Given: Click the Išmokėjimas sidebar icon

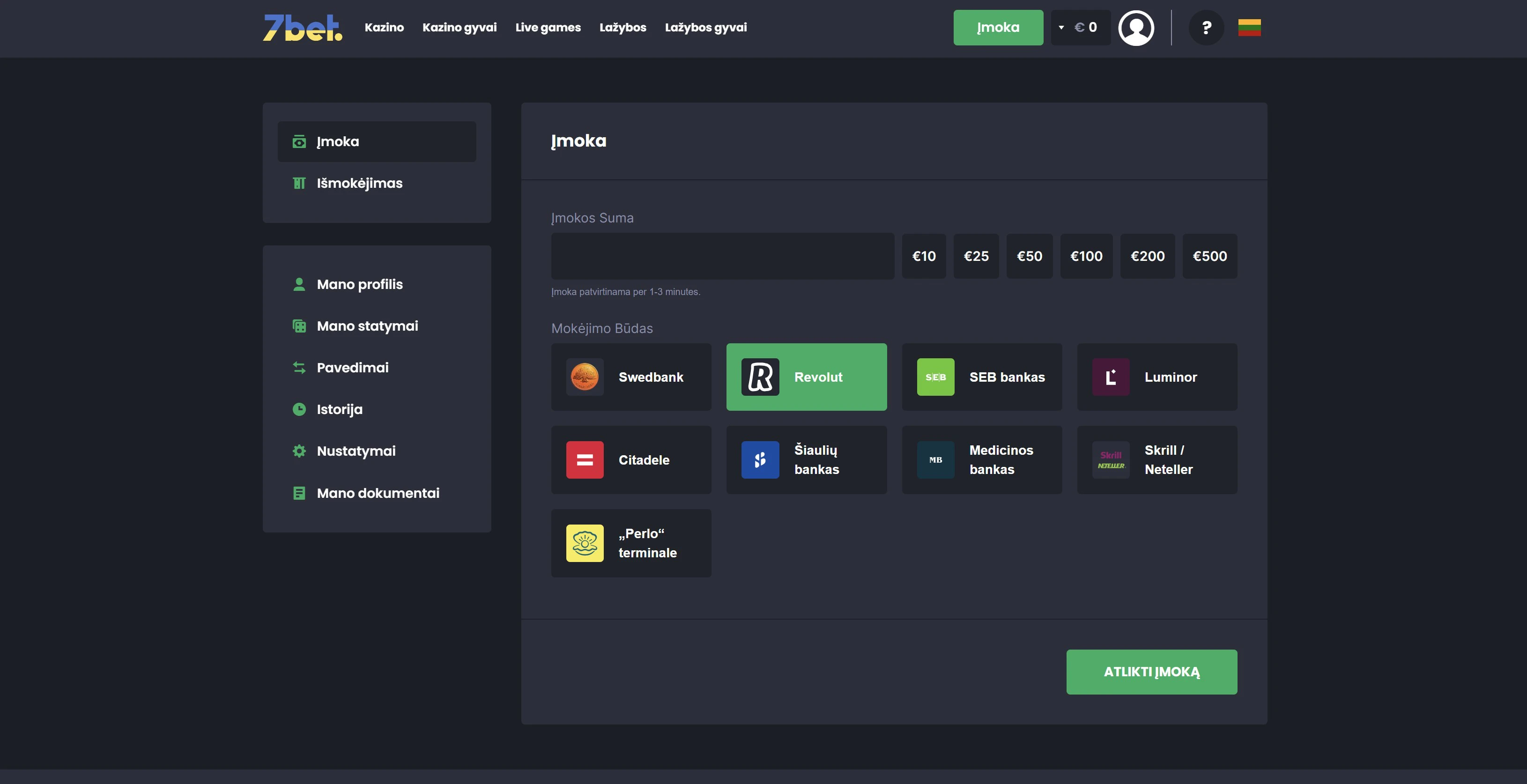Looking at the screenshot, I should 299,183.
